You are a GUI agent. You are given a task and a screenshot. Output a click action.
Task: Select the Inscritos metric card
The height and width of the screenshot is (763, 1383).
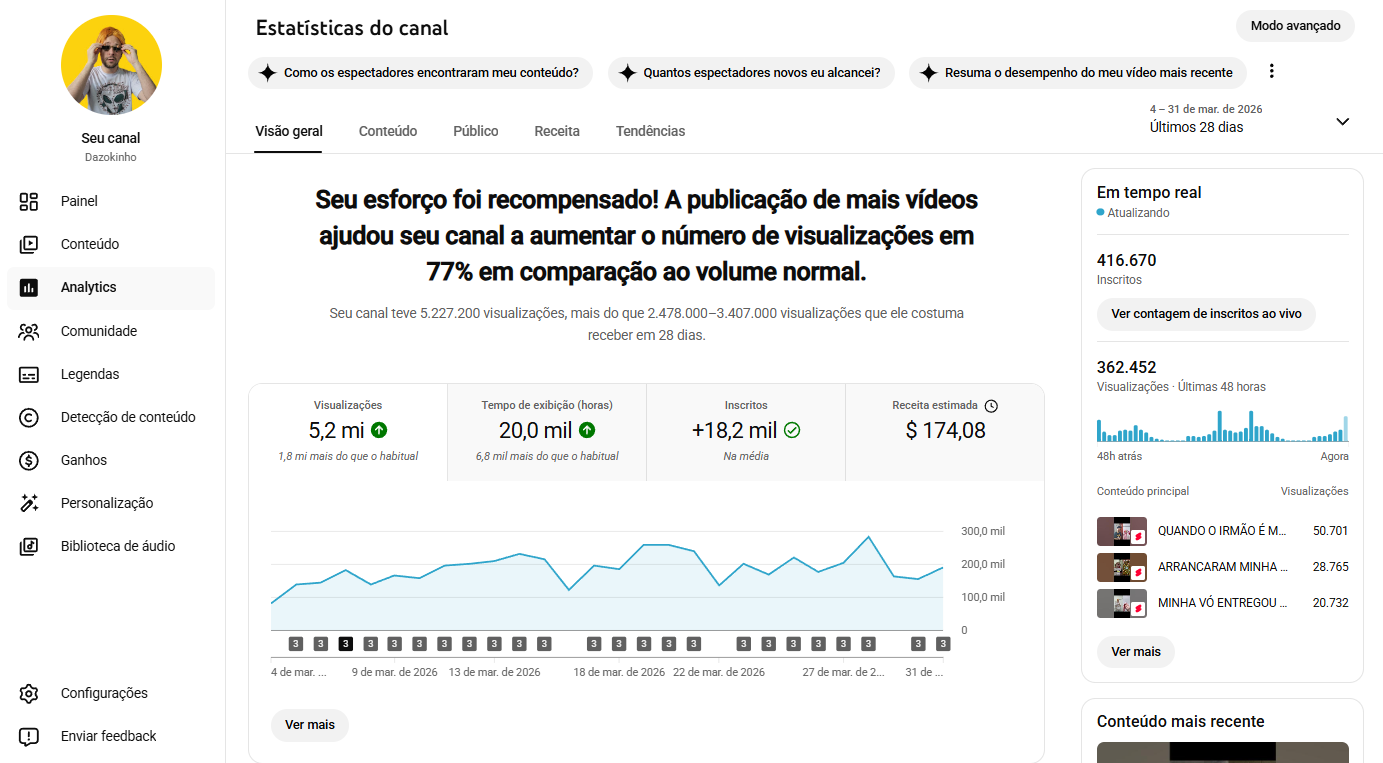(x=746, y=432)
